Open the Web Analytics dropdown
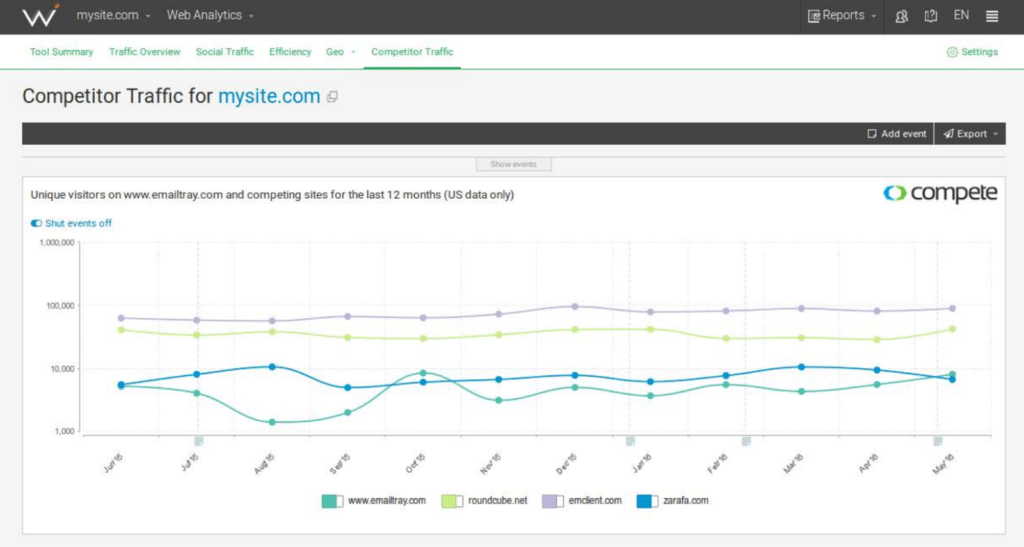The width and height of the screenshot is (1024, 547). tap(210, 15)
